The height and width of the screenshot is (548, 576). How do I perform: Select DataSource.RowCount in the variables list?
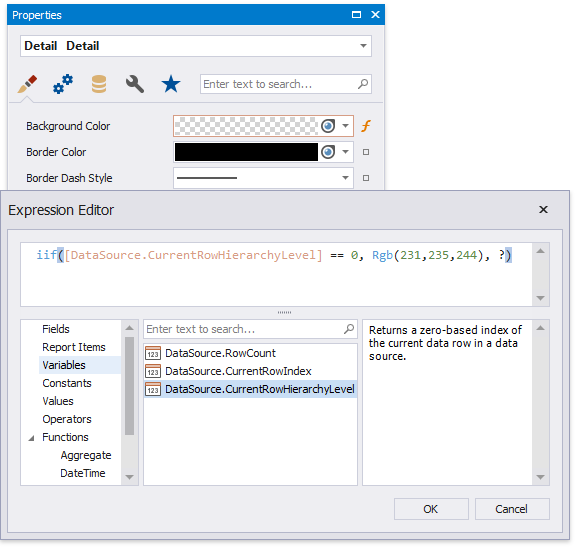coord(250,353)
